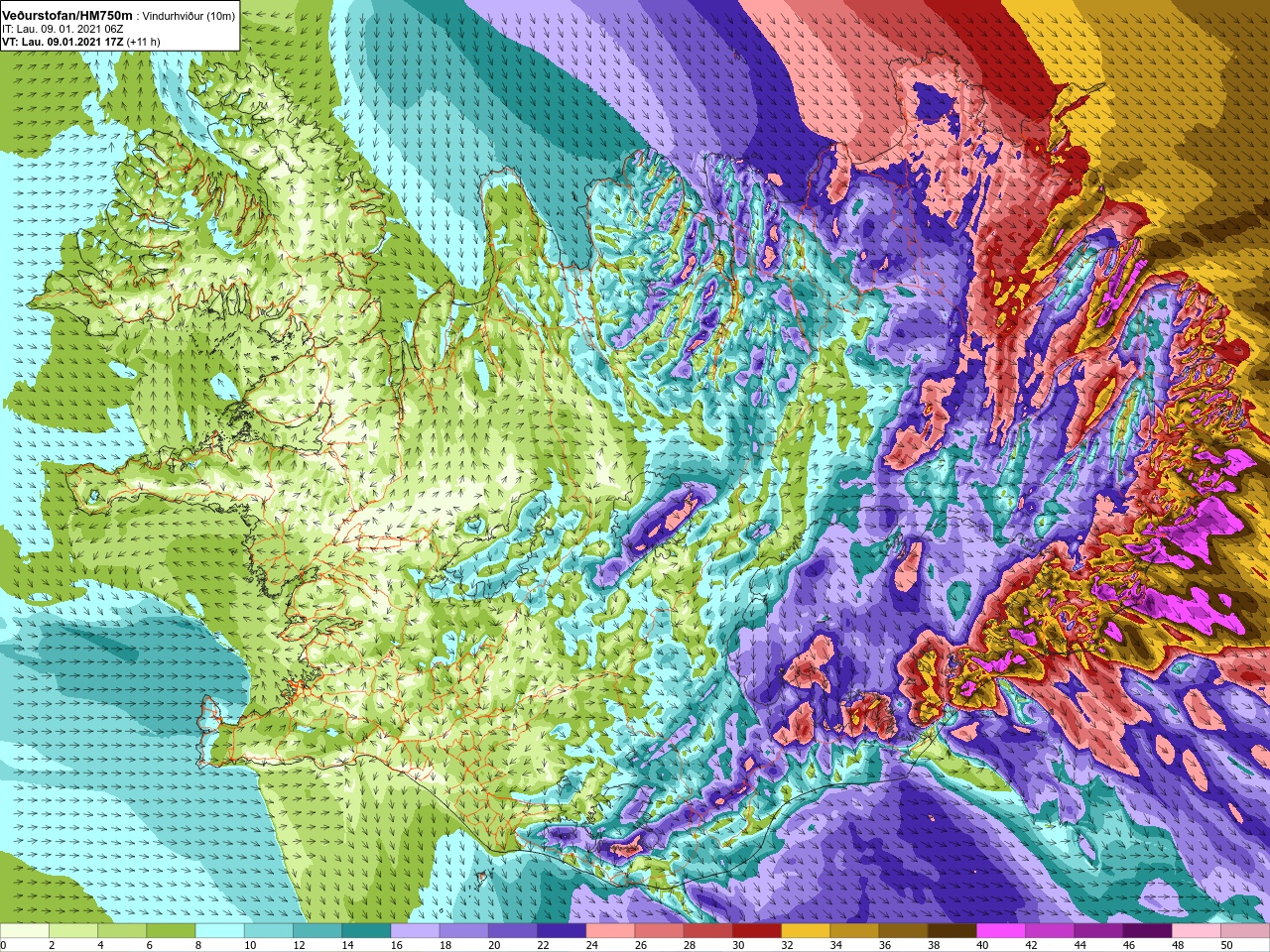
Task: Pick the purple 44–46 legend swatch
Action: tap(1099, 929)
